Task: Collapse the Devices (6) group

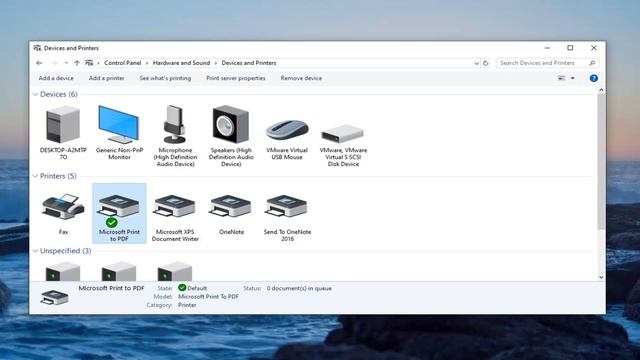Action: (35, 94)
